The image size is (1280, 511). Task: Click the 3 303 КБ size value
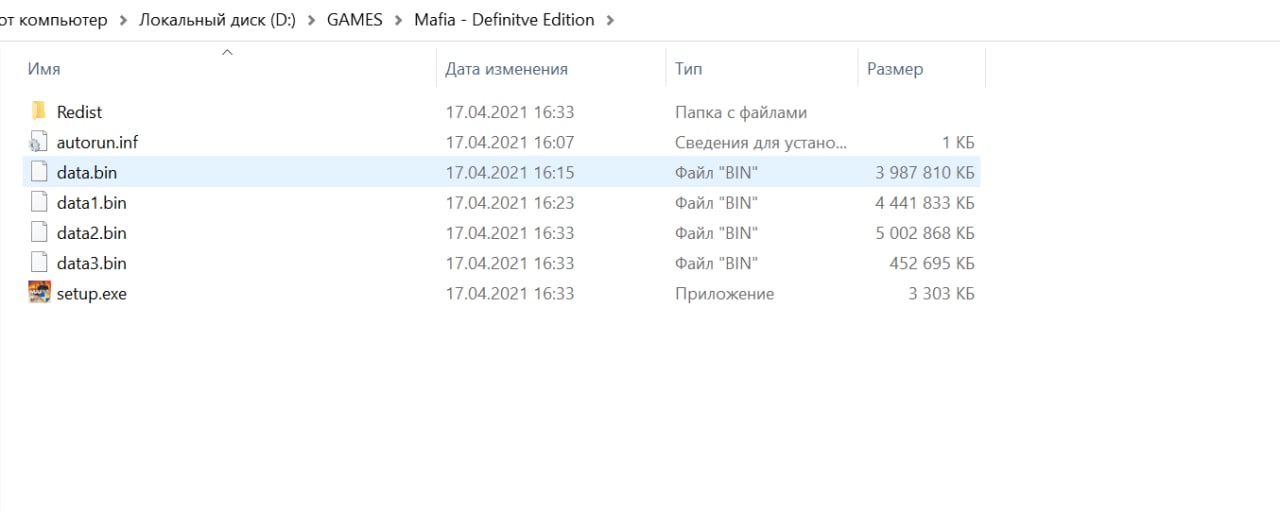(941, 293)
